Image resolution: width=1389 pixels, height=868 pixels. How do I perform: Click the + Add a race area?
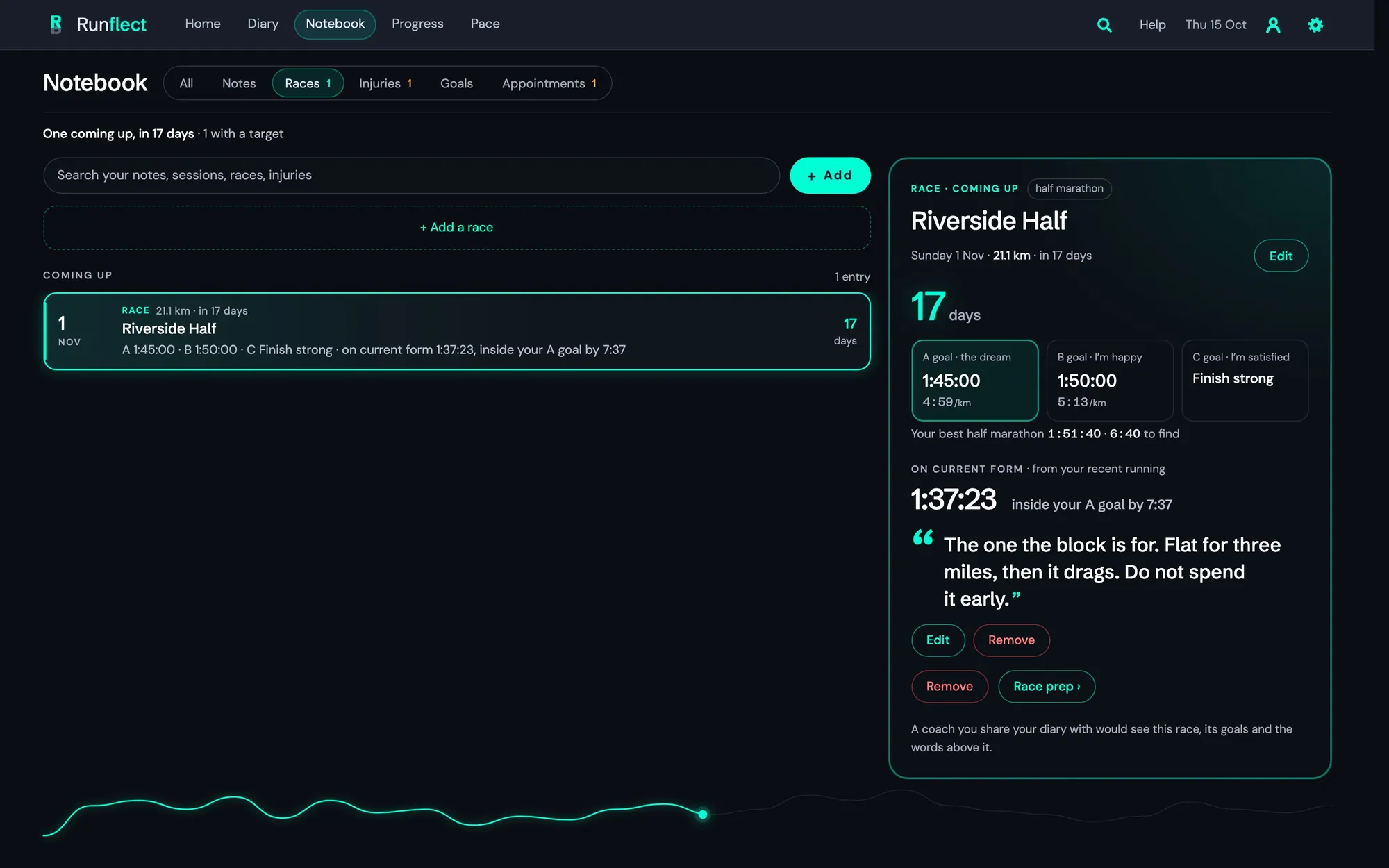456,228
